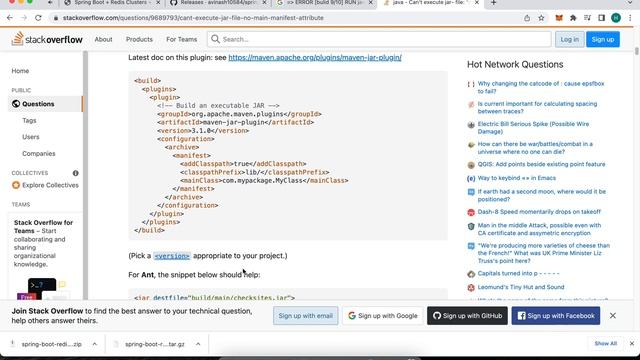
Task: Open 'Why changing the catcode' question
Action: (541, 87)
